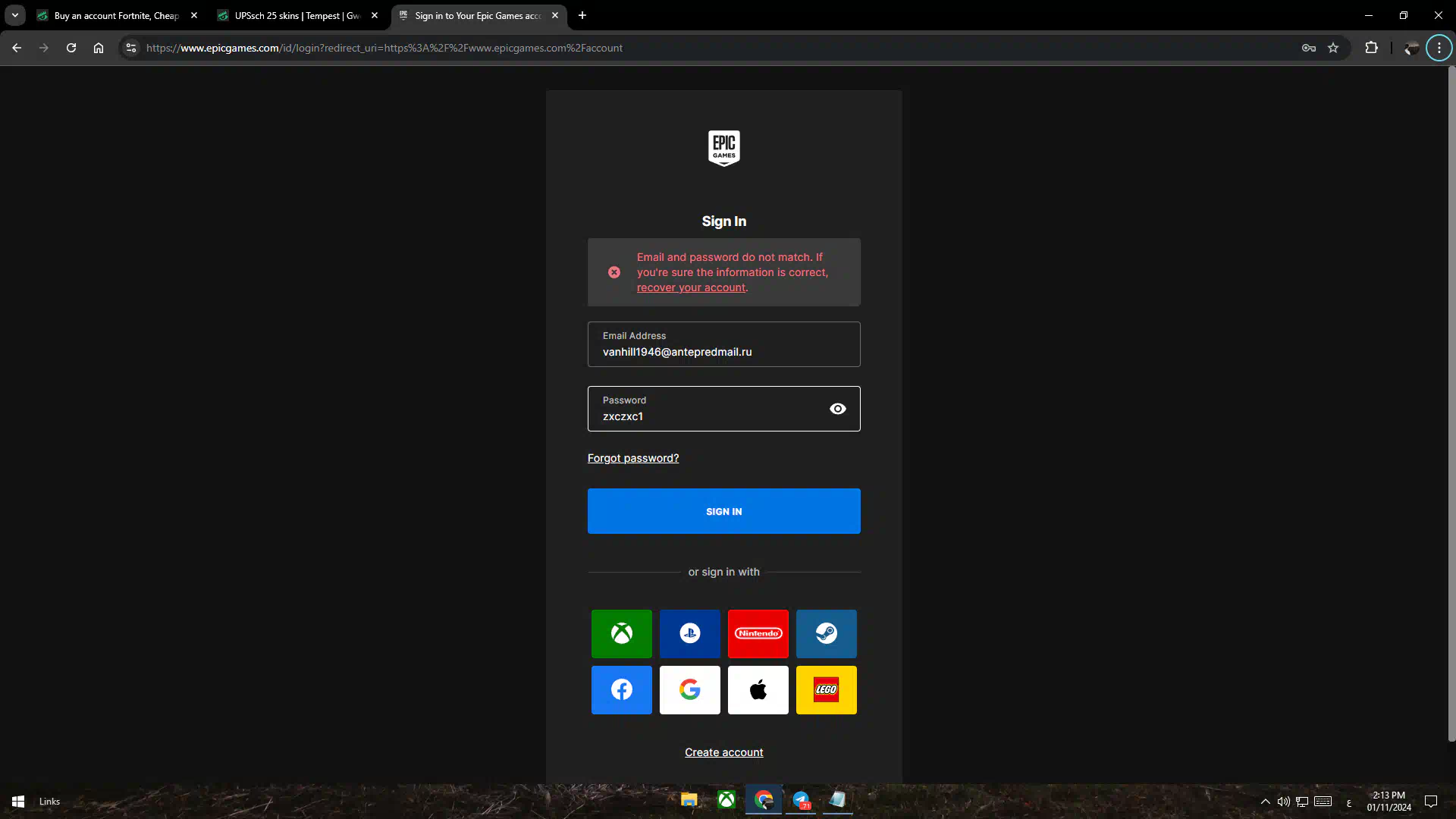
Task: Click the Email Address input field
Action: tap(723, 345)
